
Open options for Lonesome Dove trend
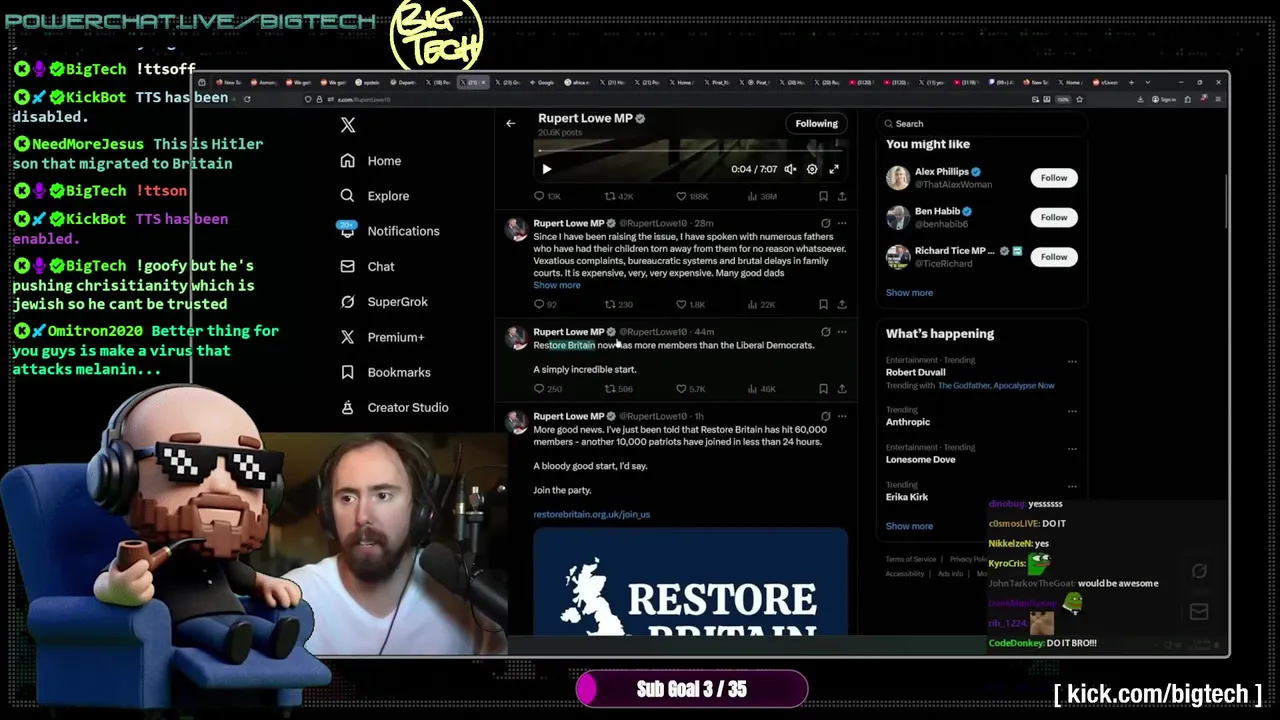(x=1072, y=448)
